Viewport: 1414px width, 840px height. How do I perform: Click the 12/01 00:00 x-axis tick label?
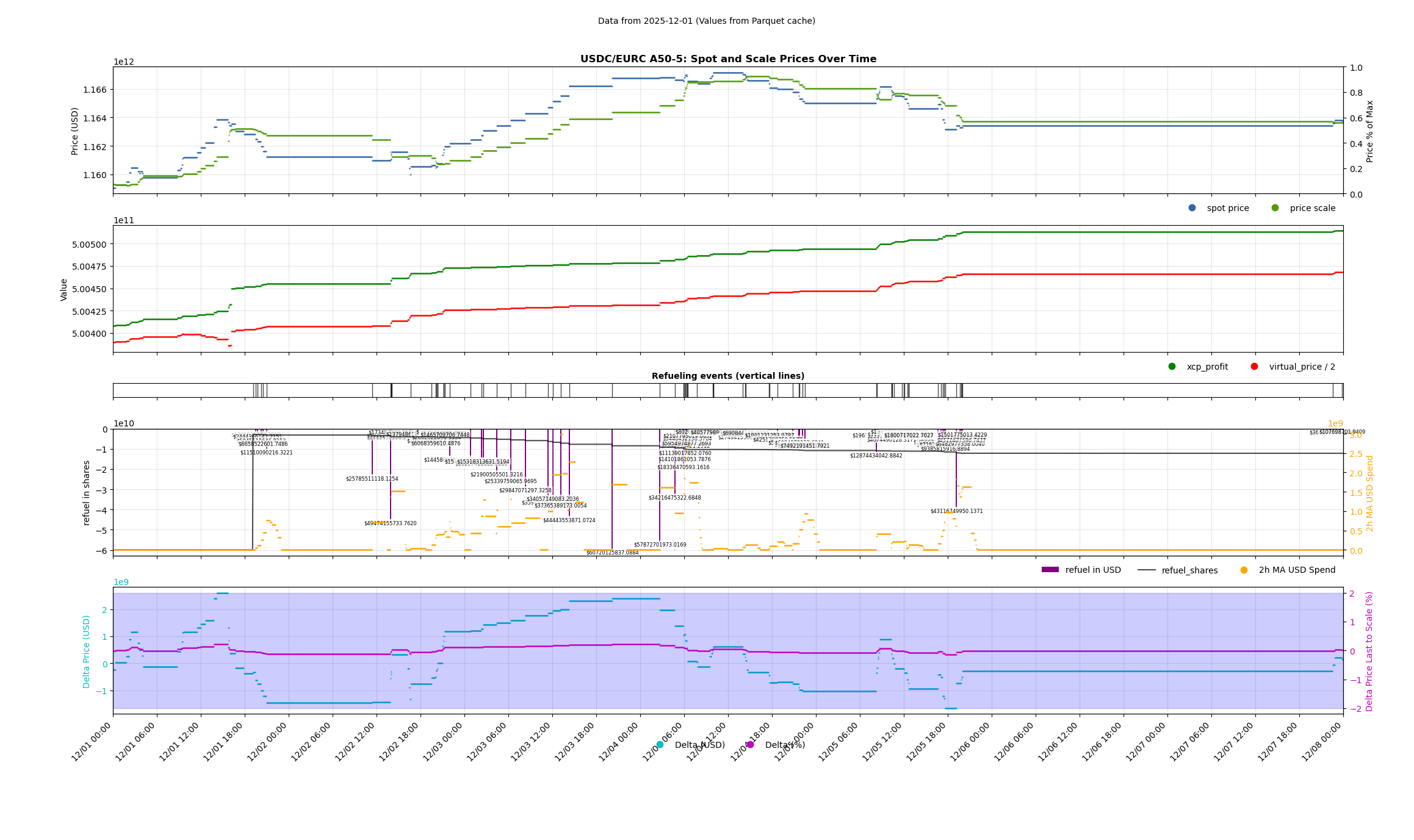pyautogui.click(x=92, y=742)
